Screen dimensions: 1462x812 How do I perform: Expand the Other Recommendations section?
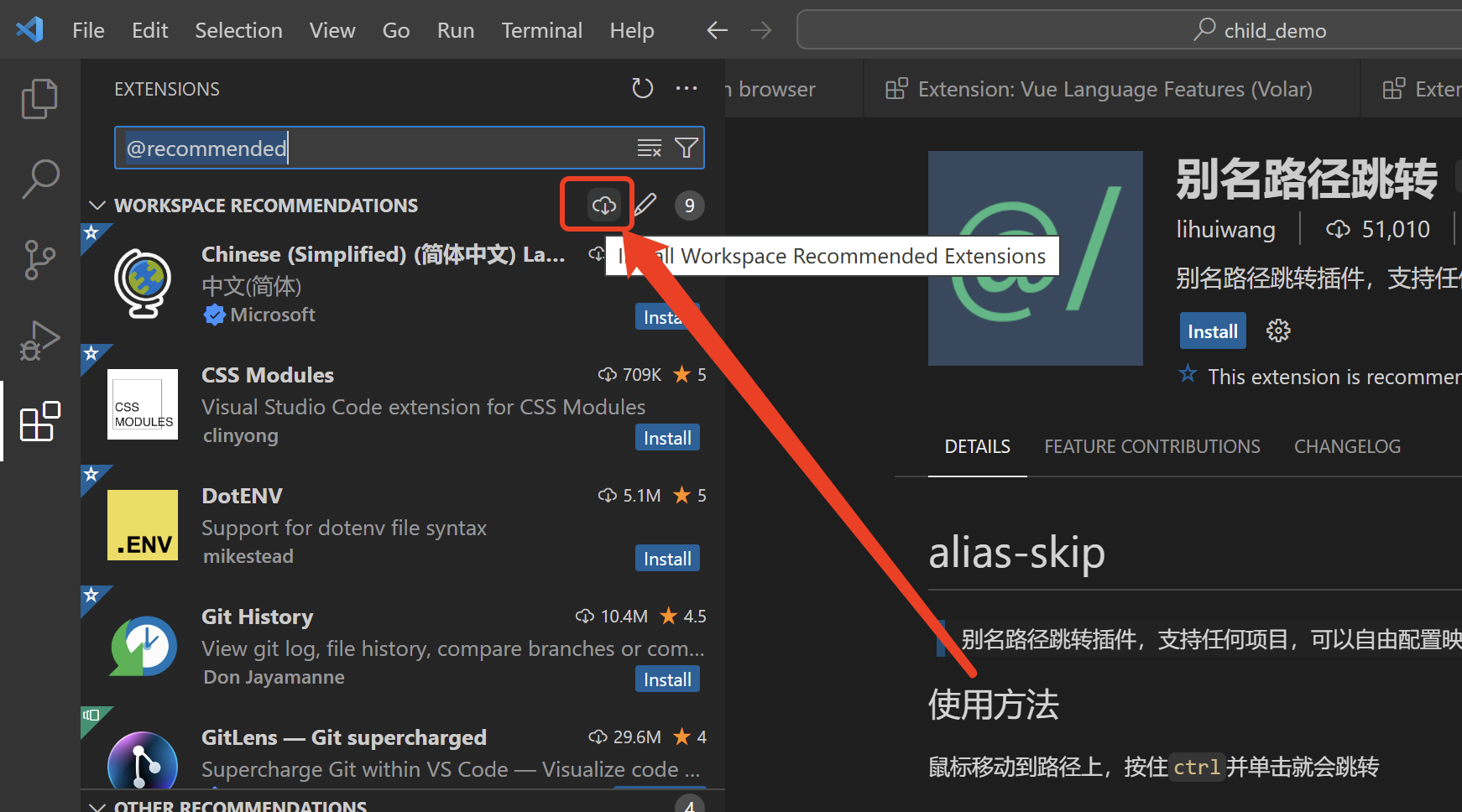click(x=97, y=806)
